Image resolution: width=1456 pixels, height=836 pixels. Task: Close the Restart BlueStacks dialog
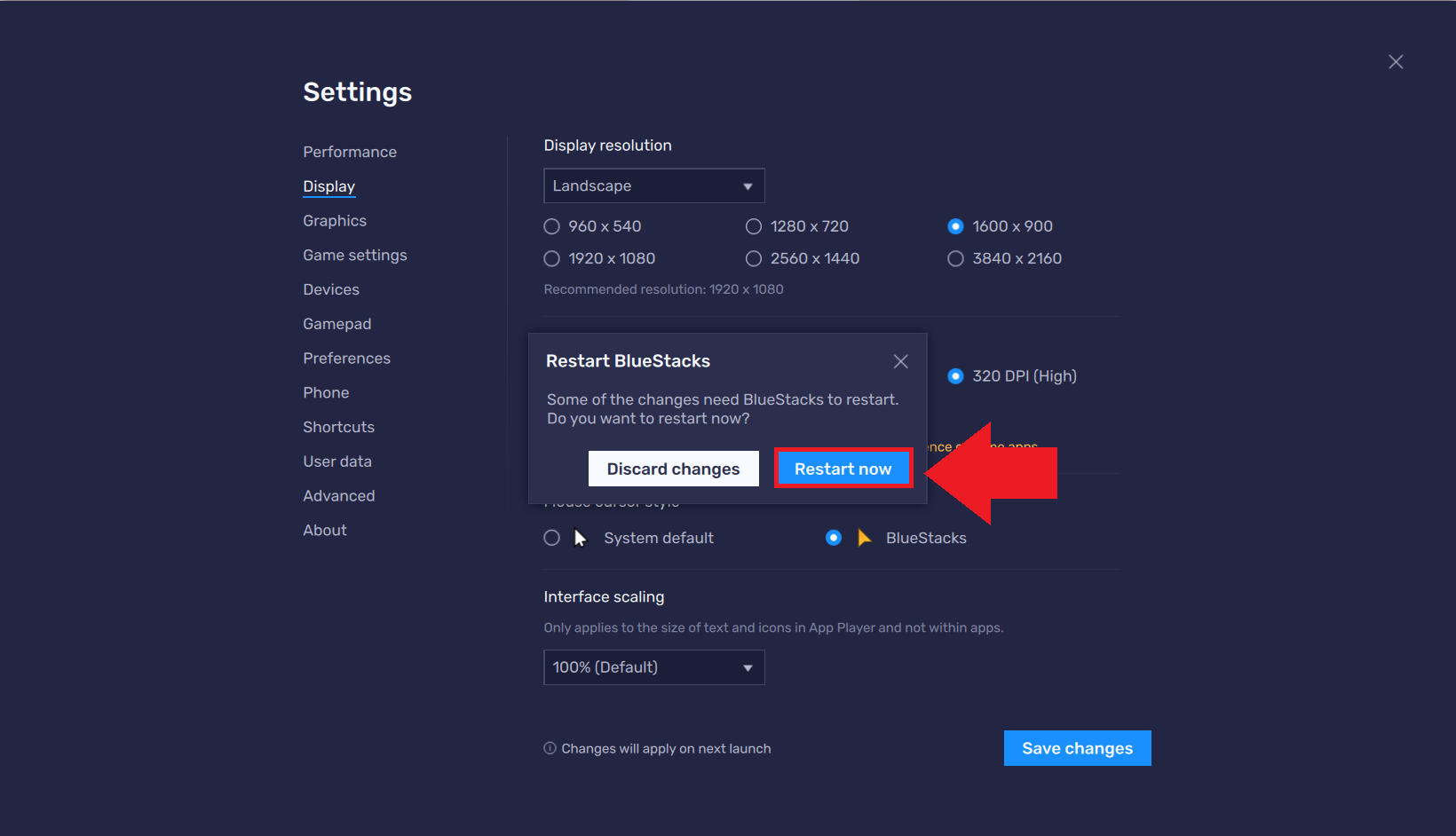point(900,361)
